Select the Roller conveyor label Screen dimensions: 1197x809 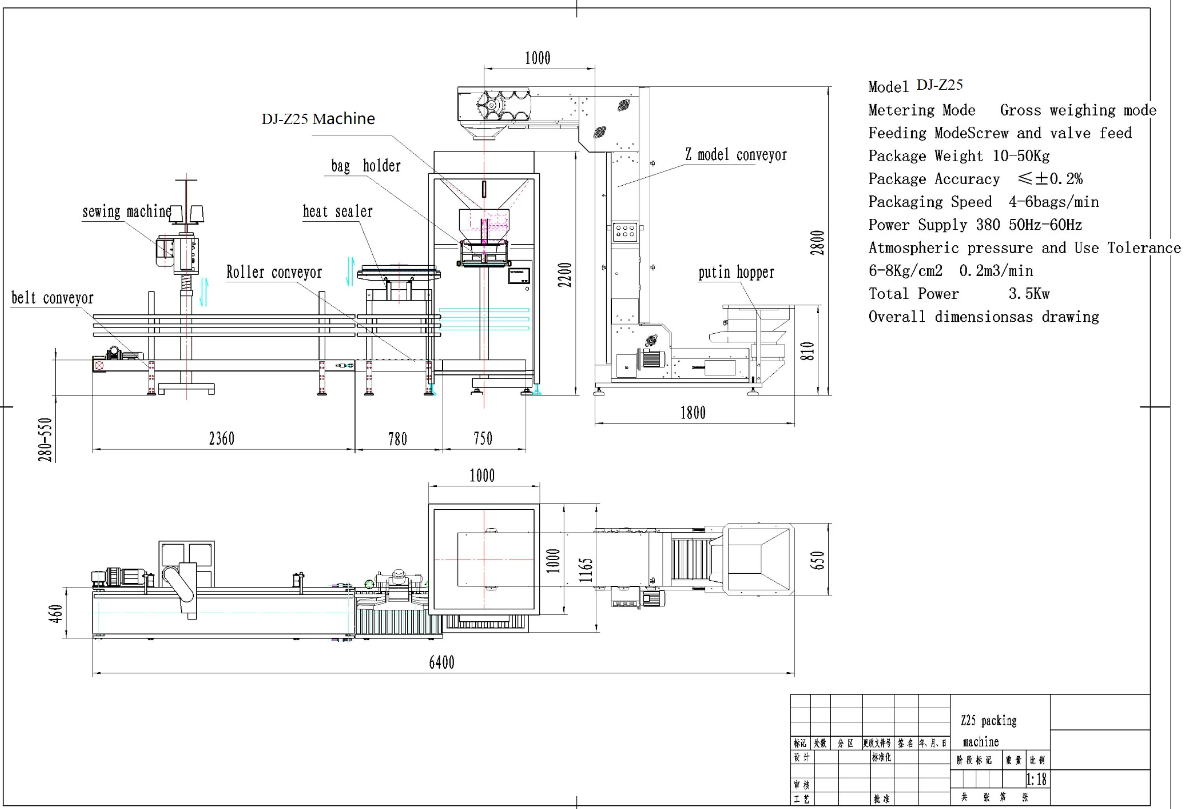(x=272, y=272)
